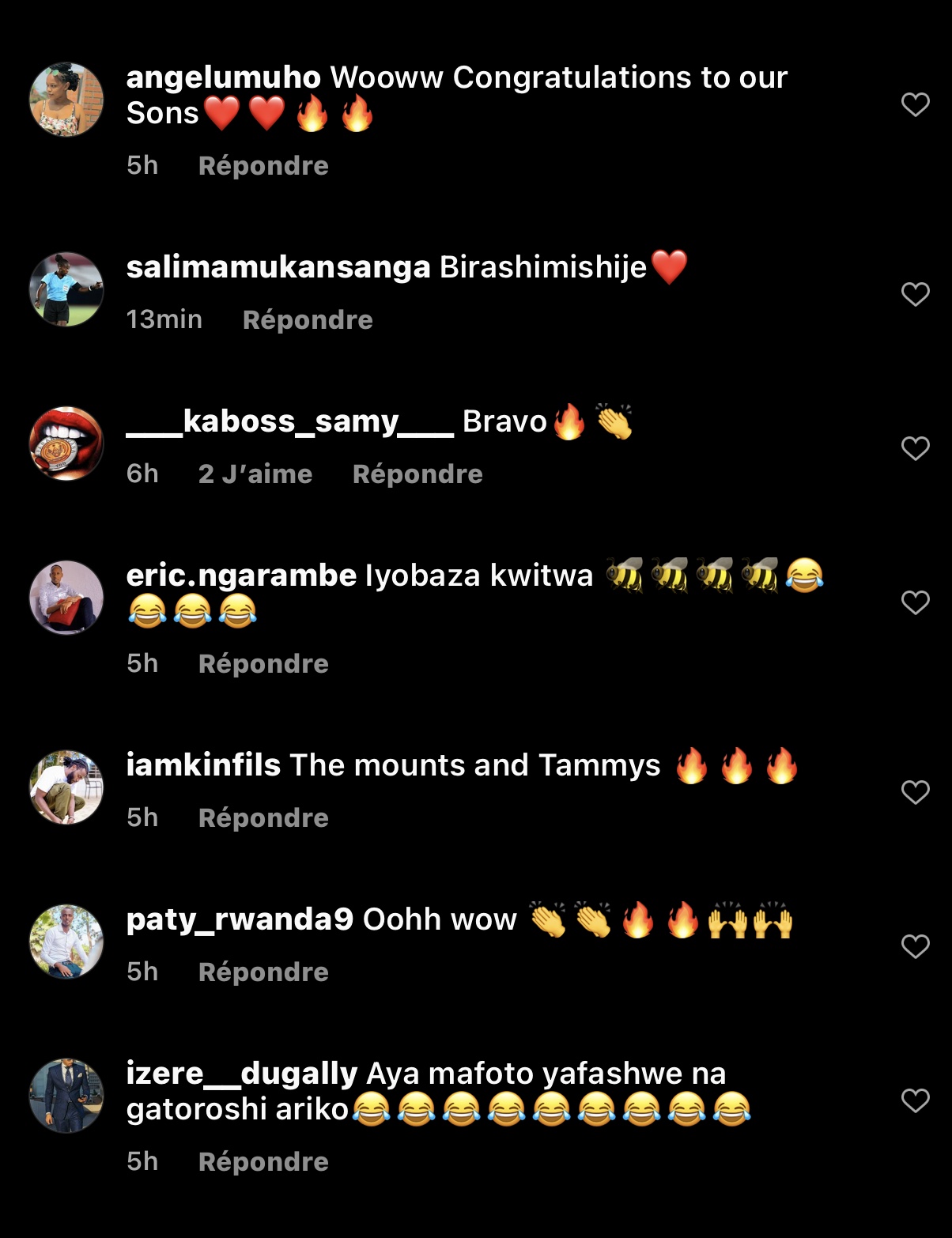Click Répondre under salimamukansanga's comment
The image size is (952, 1238).
point(308,320)
